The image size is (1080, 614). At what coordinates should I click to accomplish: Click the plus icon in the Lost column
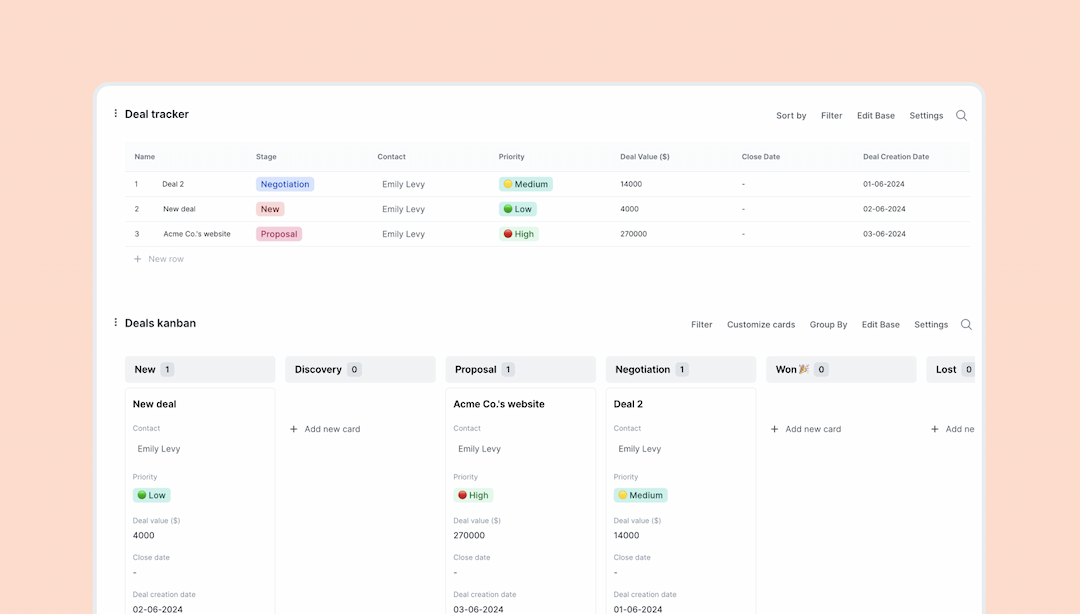[x=934, y=428]
